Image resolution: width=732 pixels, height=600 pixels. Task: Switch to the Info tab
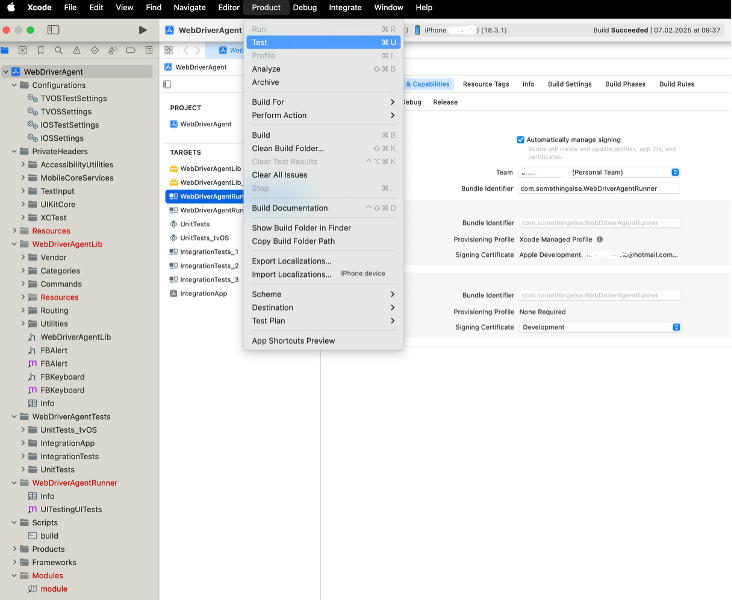[x=528, y=84]
